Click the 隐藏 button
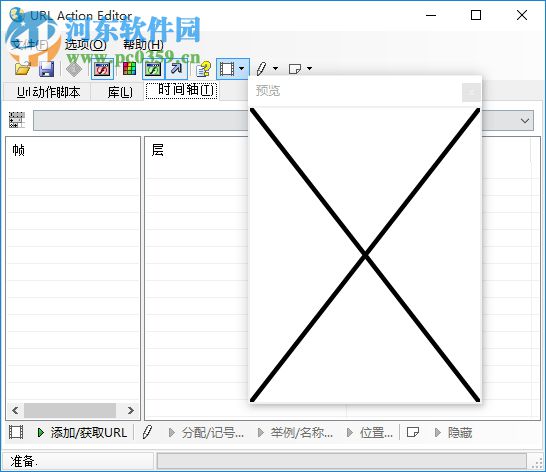546x472 pixels. (453, 433)
